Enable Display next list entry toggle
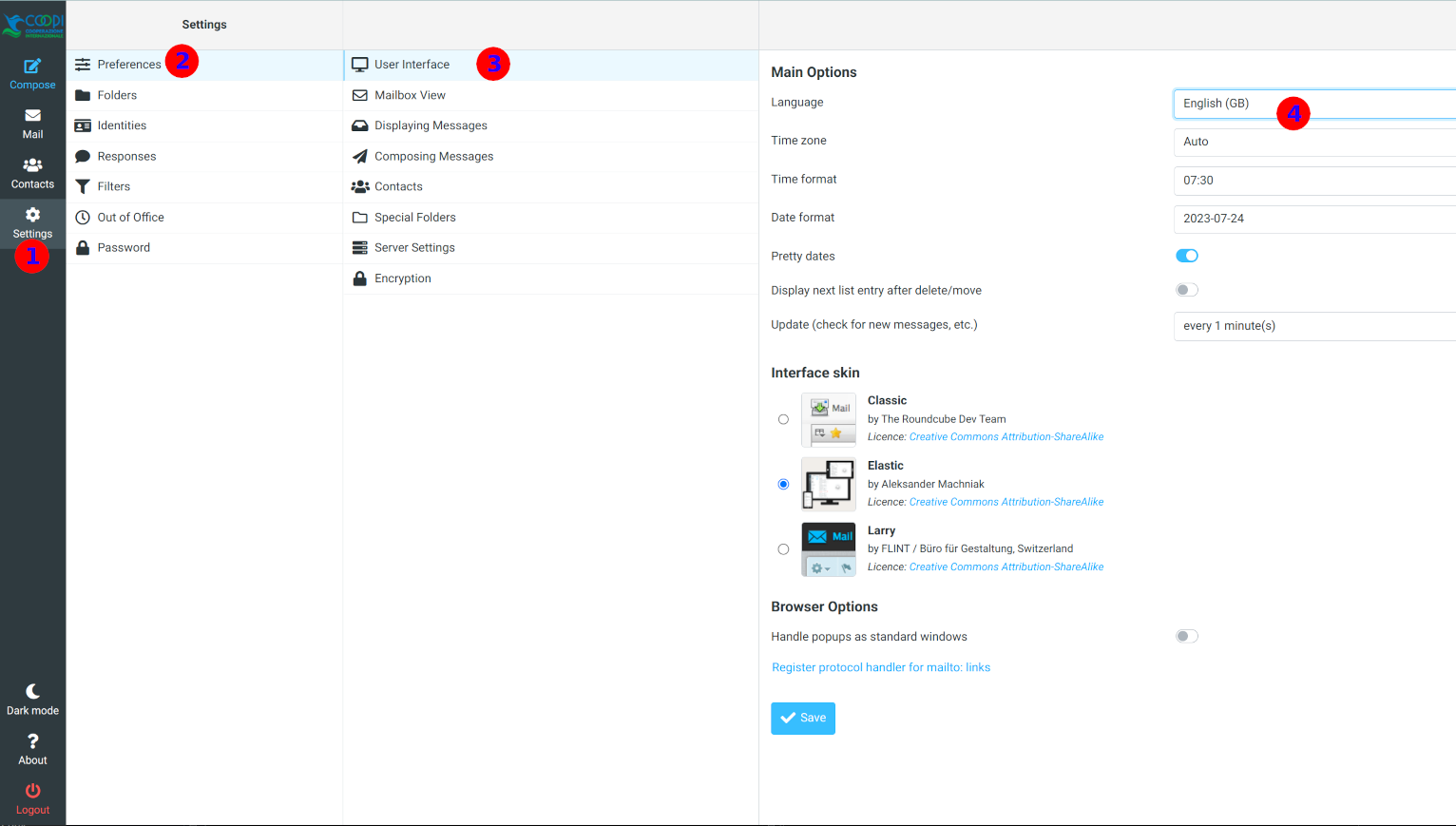This screenshot has height=826, width=1456. [x=1186, y=290]
